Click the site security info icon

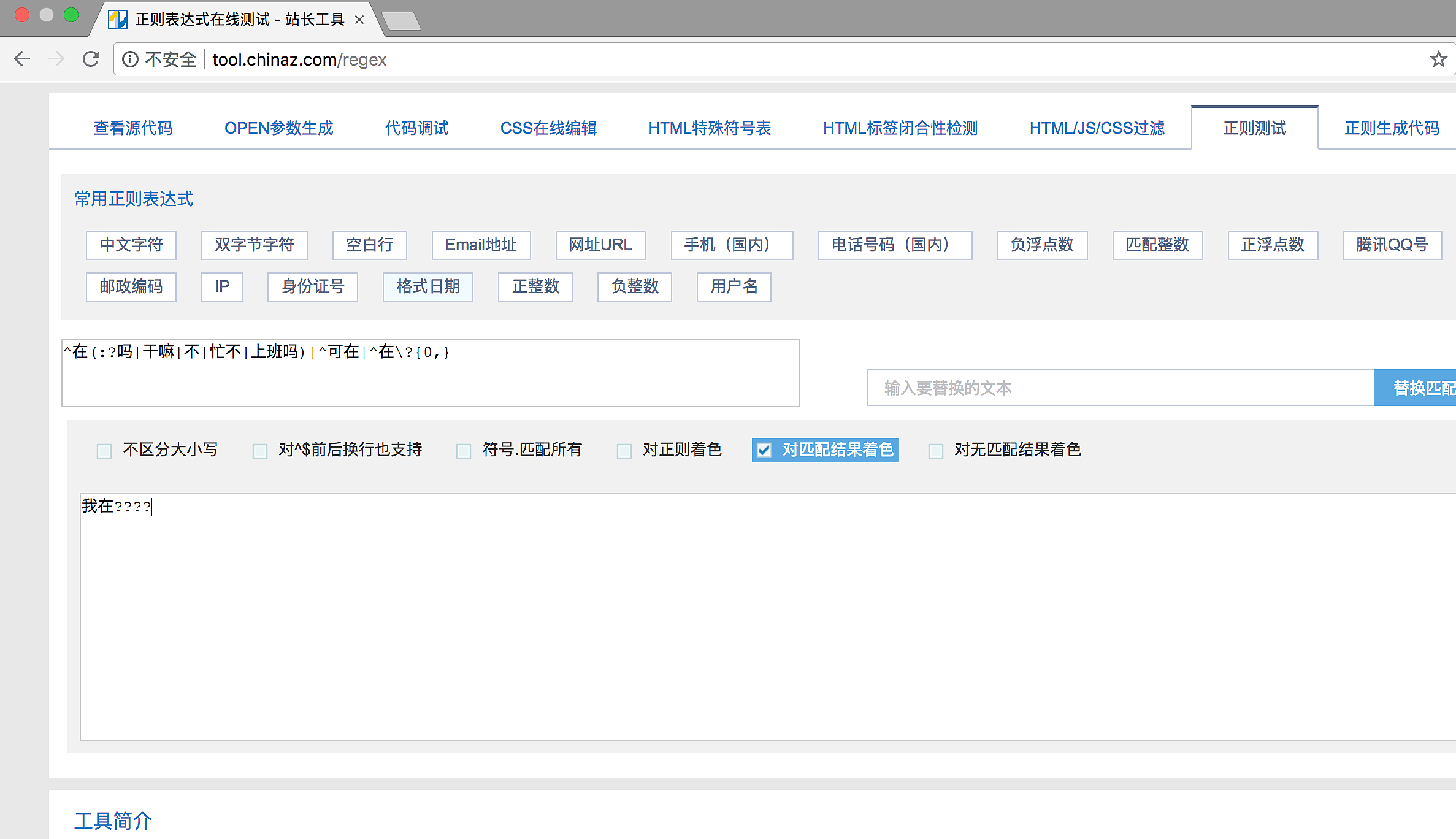coord(130,59)
